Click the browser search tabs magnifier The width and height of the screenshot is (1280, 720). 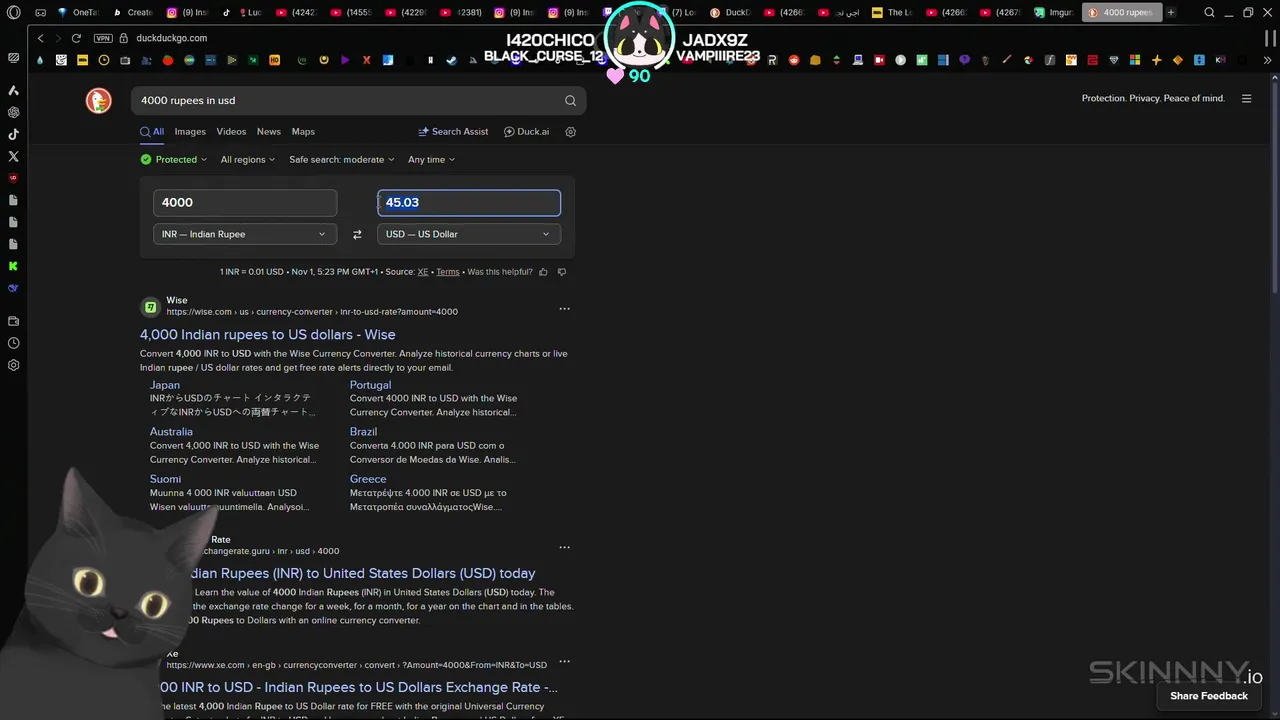(1209, 13)
